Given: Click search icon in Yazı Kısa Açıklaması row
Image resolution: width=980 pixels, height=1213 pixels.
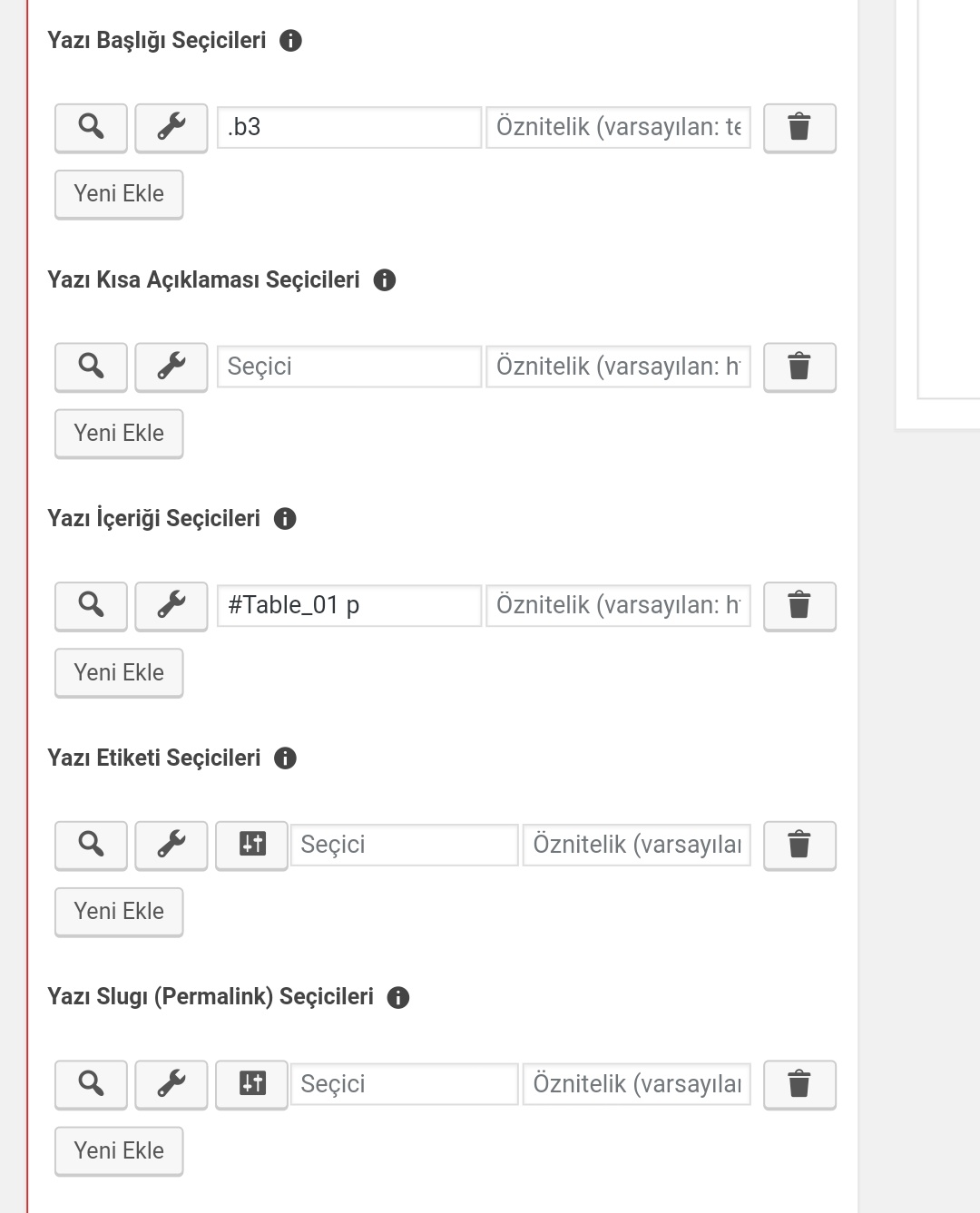Looking at the screenshot, I should (91, 367).
